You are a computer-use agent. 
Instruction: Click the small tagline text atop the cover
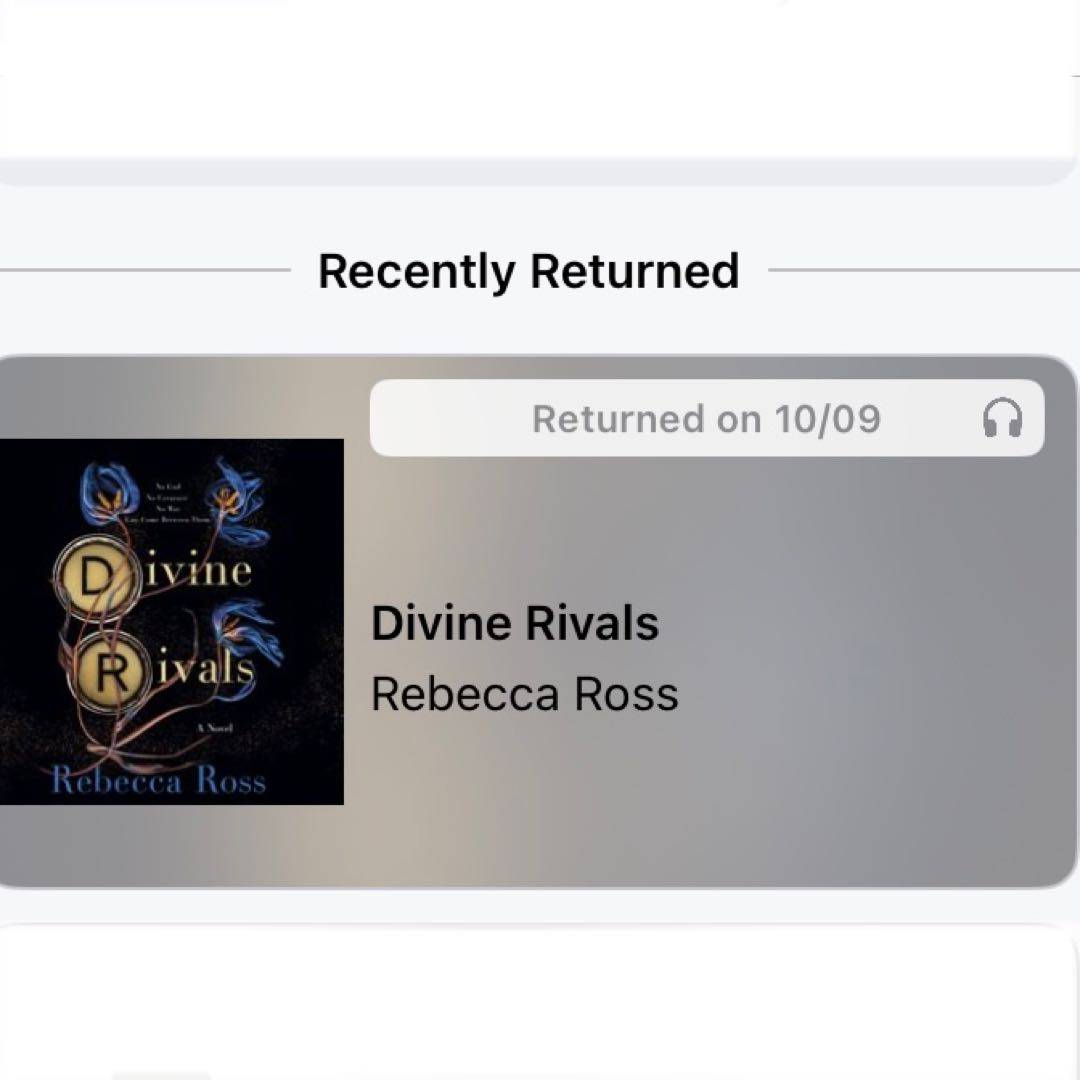coord(174,503)
